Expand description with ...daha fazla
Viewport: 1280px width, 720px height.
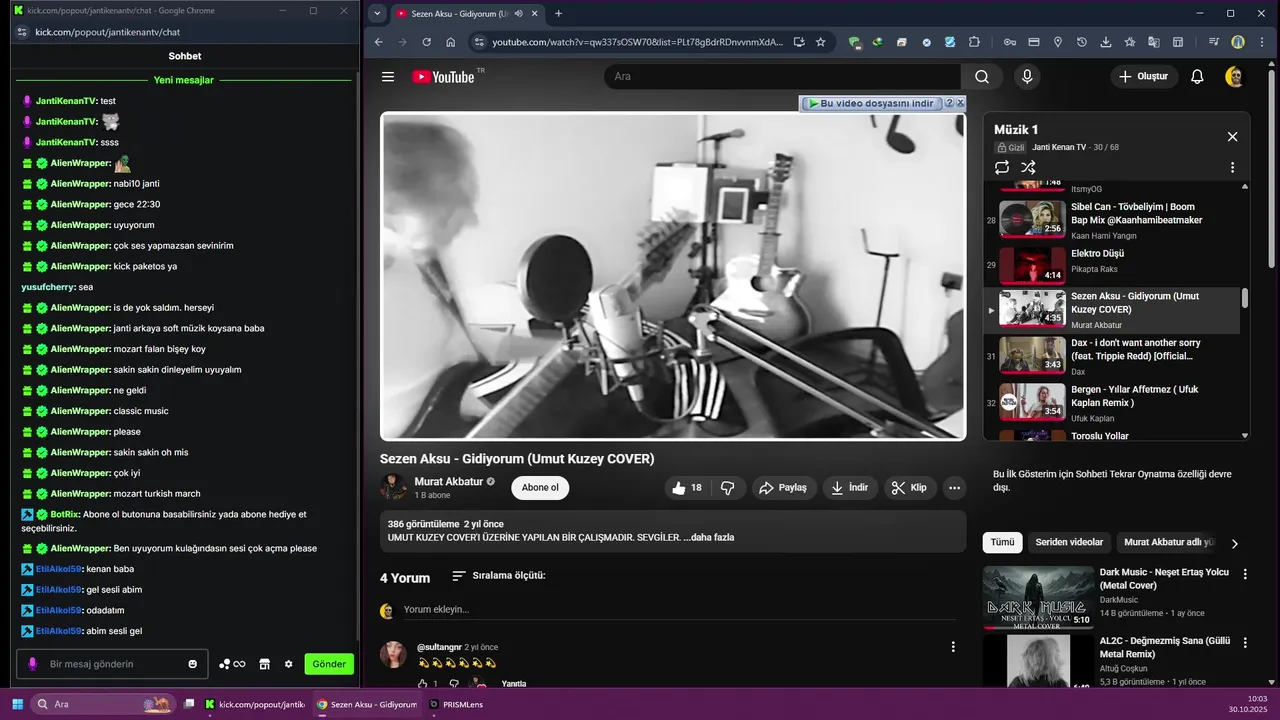(x=710, y=538)
